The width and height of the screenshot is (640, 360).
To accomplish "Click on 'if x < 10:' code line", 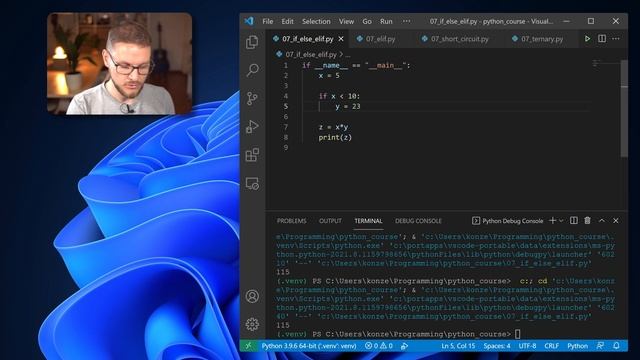I will [339, 96].
